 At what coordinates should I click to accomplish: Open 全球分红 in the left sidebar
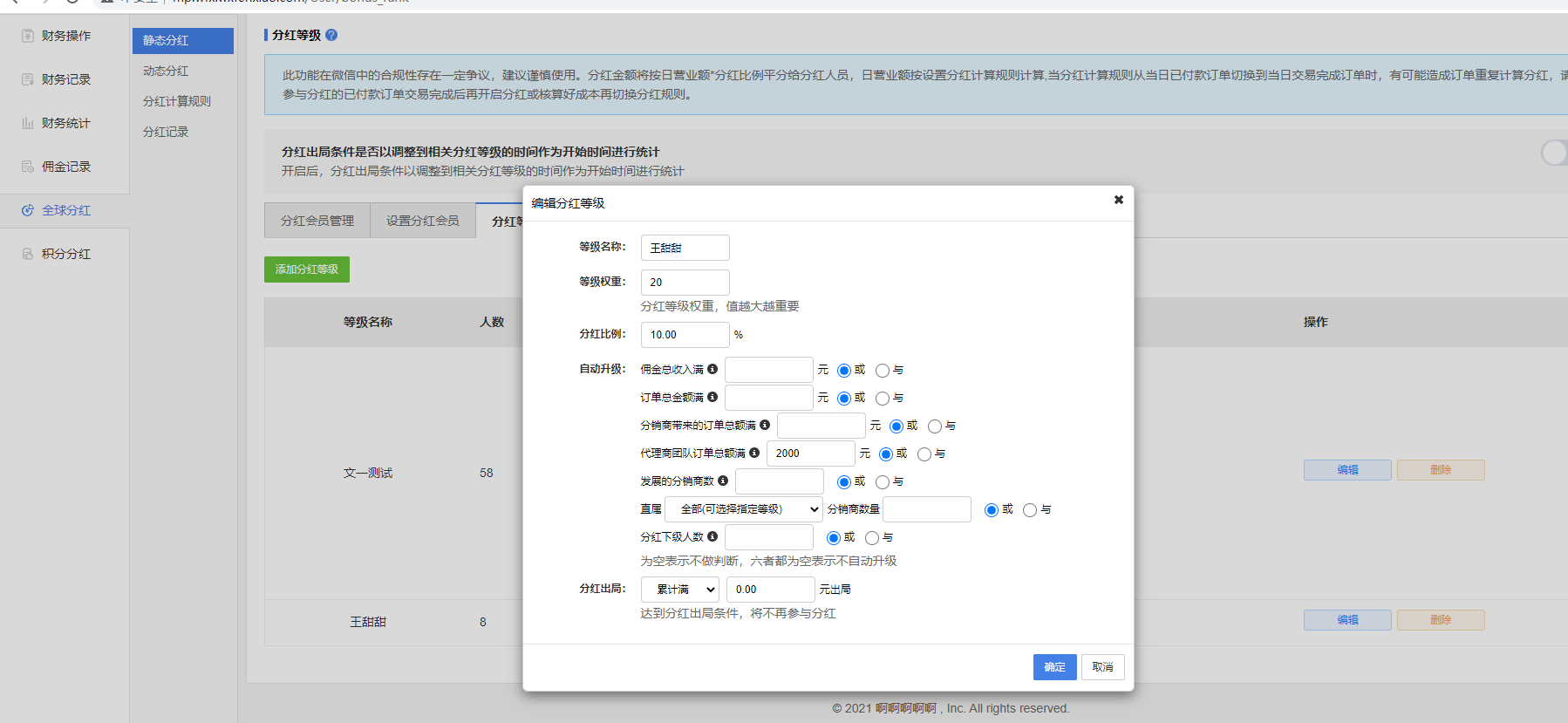tap(65, 210)
